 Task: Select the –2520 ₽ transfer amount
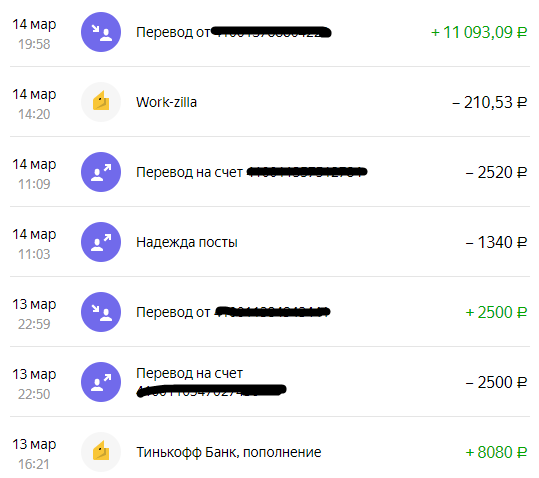(496, 172)
